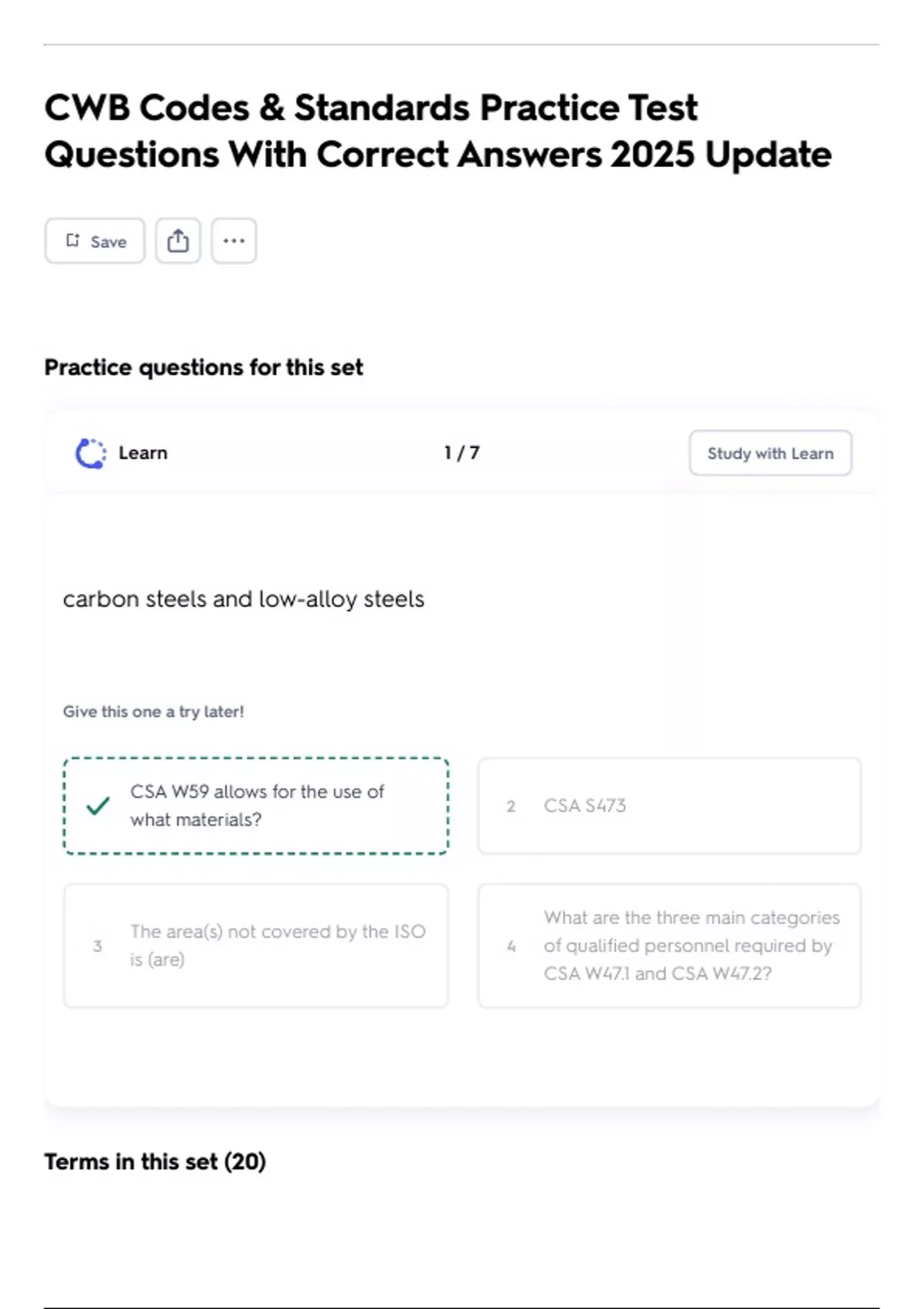
Task: Click the circular Learn logo icon
Action: click(x=91, y=454)
